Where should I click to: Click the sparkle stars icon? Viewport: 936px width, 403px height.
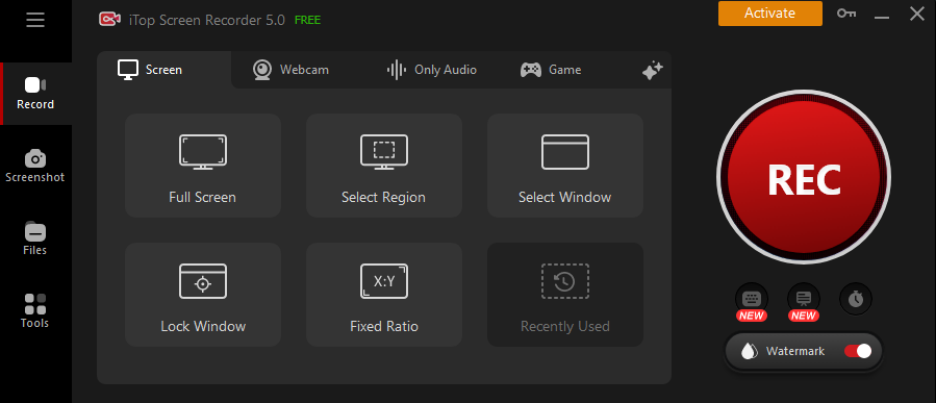coord(652,70)
